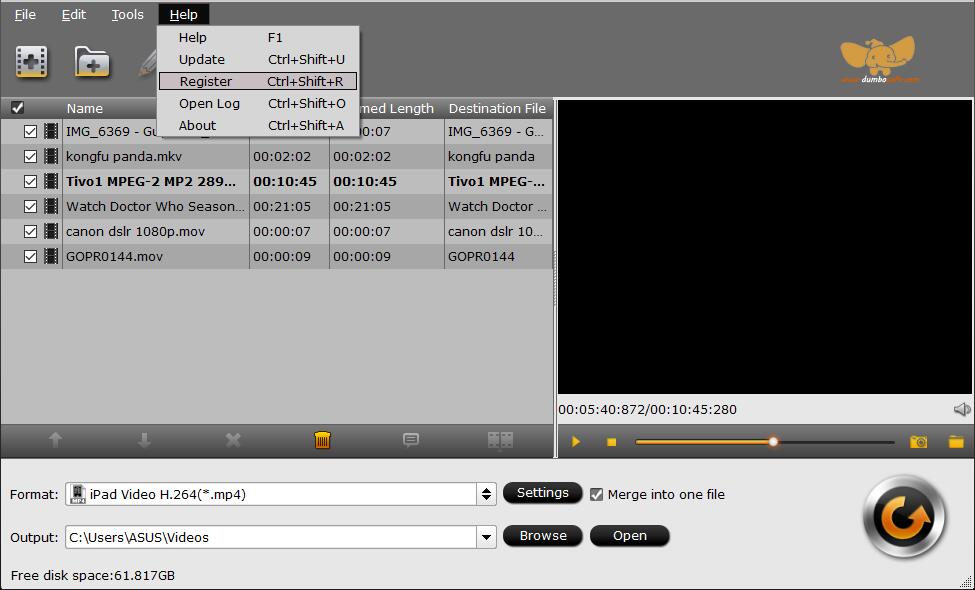Open the snapshot folder icon
The height and width of the screenshot is (590, 975).
[x=956, y=441]
